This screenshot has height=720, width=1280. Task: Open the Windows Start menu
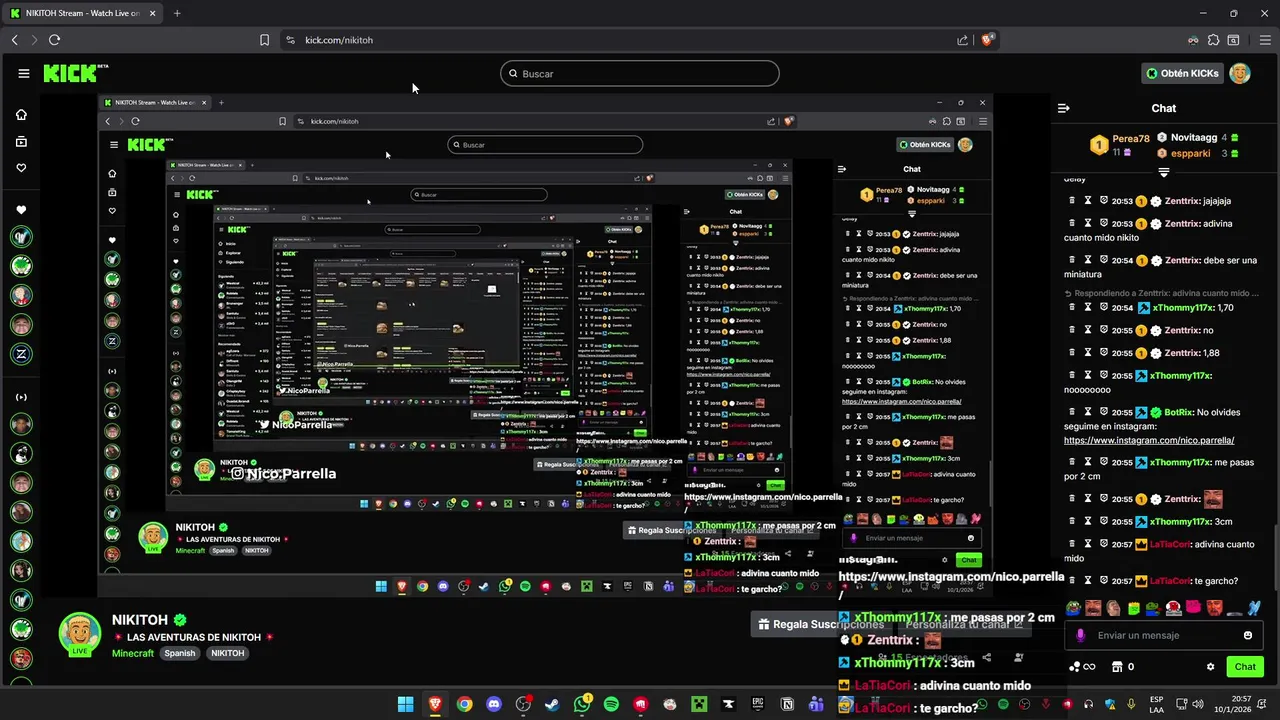(405, 704)
